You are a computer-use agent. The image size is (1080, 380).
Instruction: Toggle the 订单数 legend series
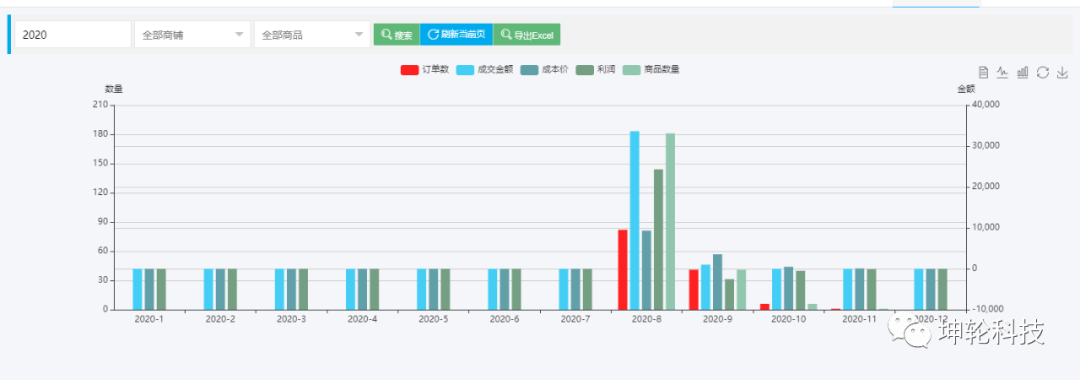(425, 70)
